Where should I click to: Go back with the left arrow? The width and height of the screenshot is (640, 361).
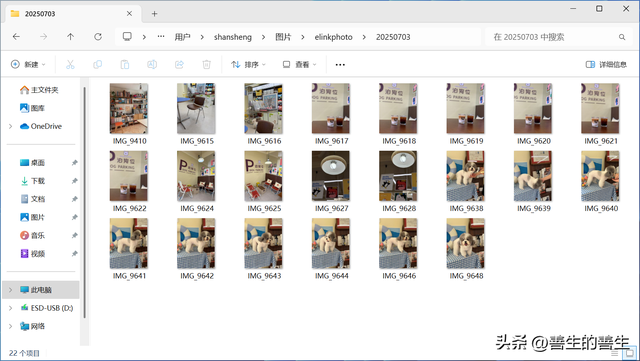pos(16,37)
